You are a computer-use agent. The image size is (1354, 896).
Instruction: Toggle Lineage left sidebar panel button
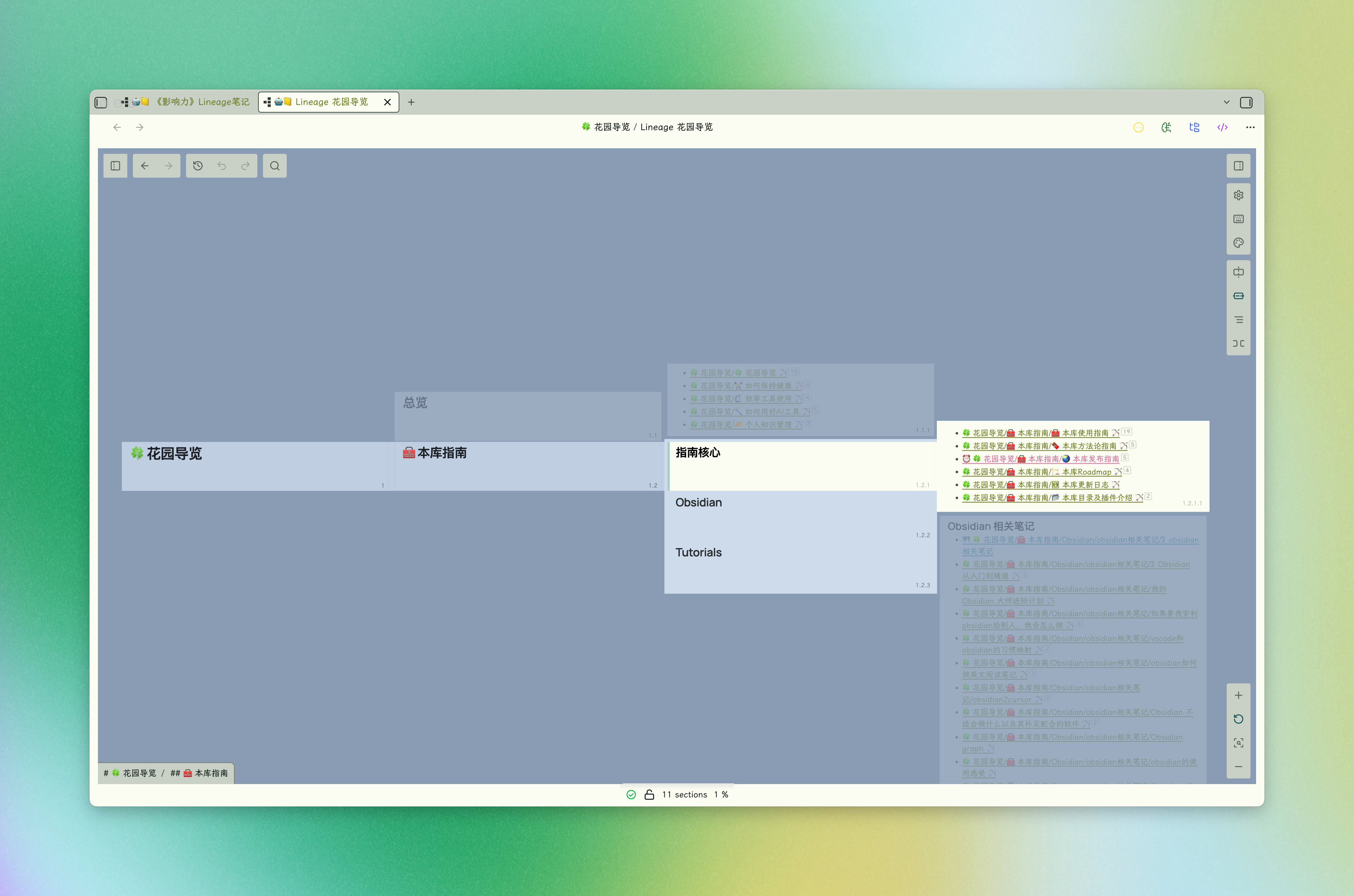point(115,166)
